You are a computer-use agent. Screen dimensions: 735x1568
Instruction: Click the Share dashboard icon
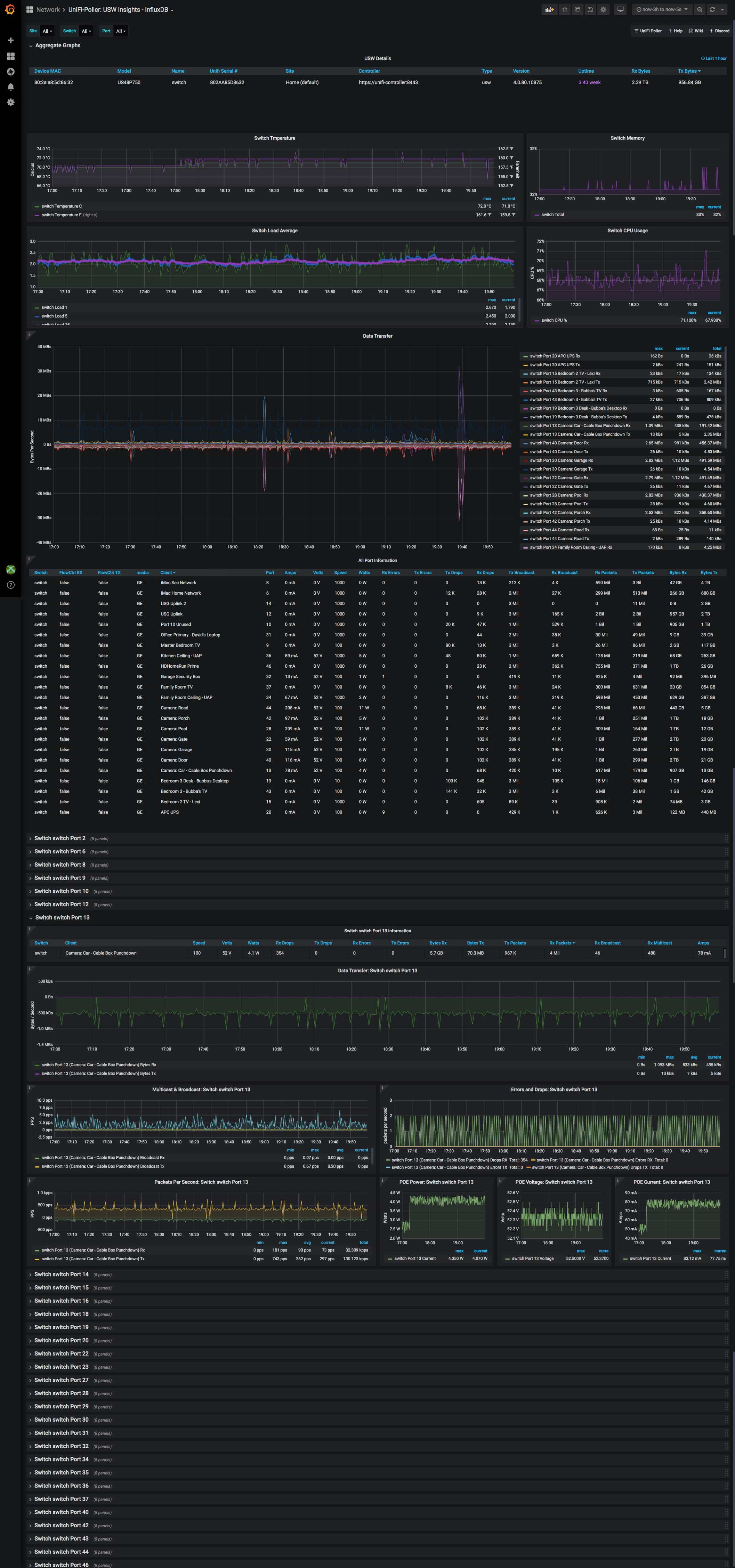[x=577, y=10]
